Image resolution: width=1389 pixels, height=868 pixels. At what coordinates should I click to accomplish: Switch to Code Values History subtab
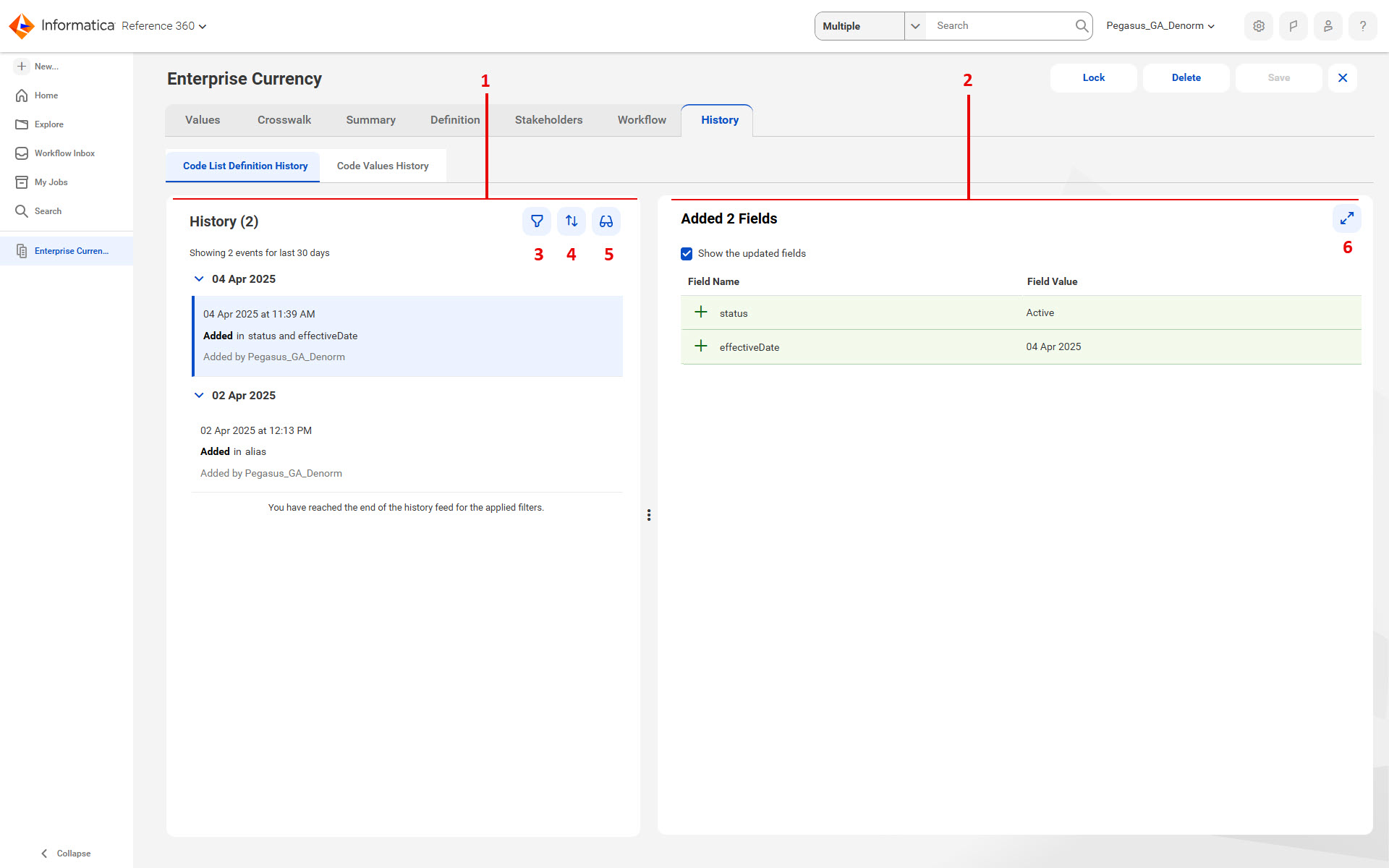point(383,166)
